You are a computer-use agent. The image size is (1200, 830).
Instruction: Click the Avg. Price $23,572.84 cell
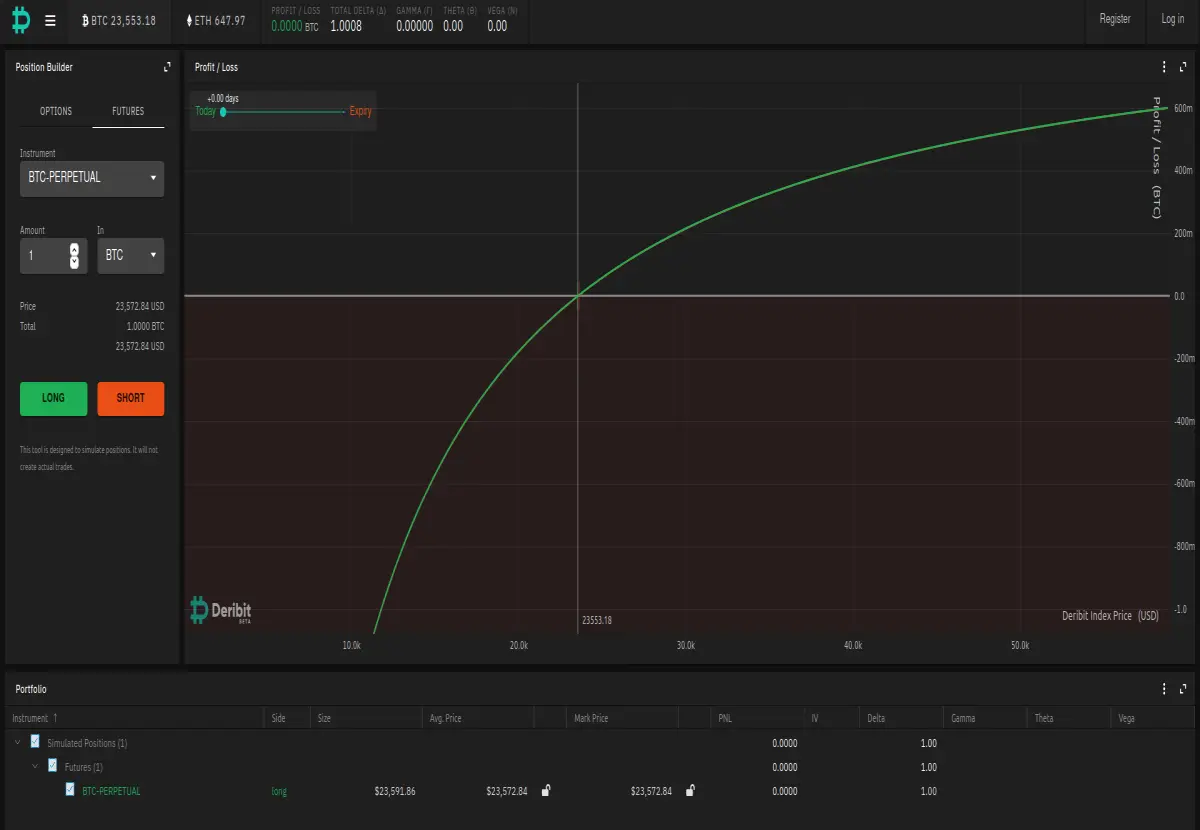pos(507,791)
